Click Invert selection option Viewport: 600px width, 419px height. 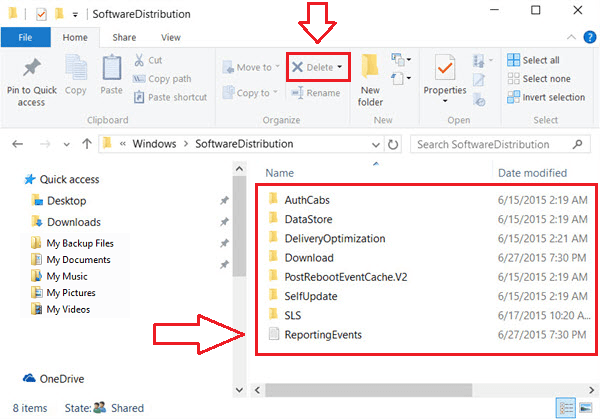pos(546,97)
